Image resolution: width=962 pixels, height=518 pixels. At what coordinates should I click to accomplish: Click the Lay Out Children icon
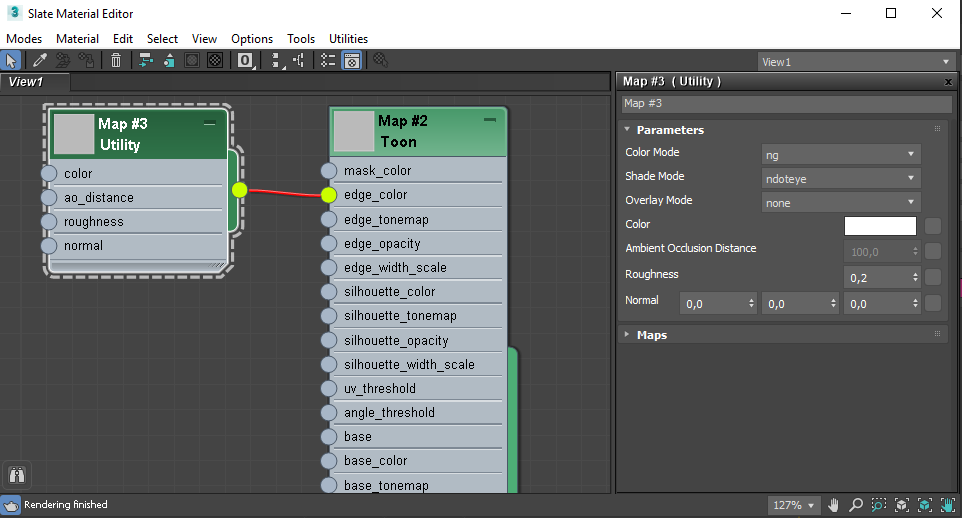[299, 60]
